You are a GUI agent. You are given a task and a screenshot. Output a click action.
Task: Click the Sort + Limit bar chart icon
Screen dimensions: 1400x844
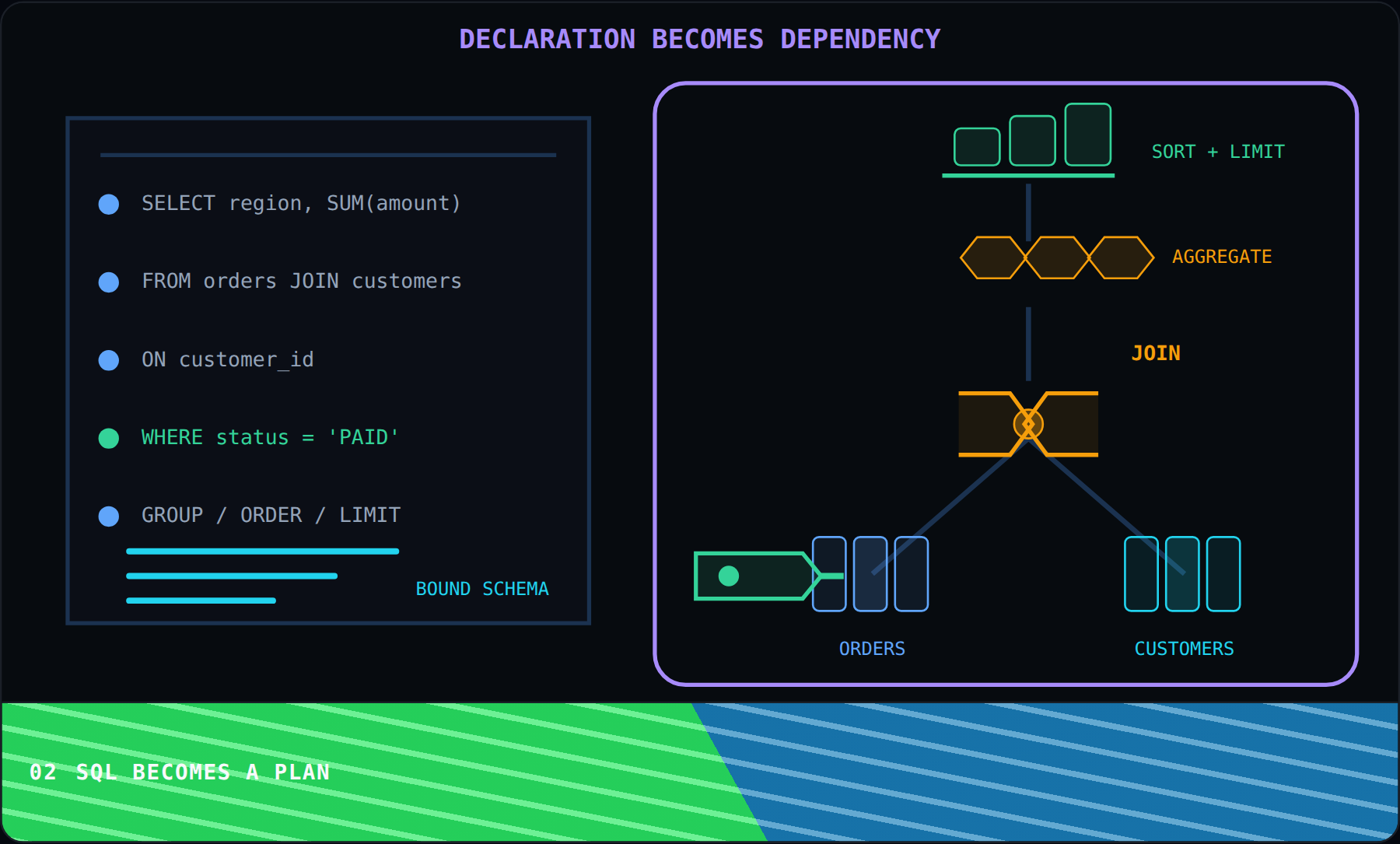click(x=1028, y=140)
